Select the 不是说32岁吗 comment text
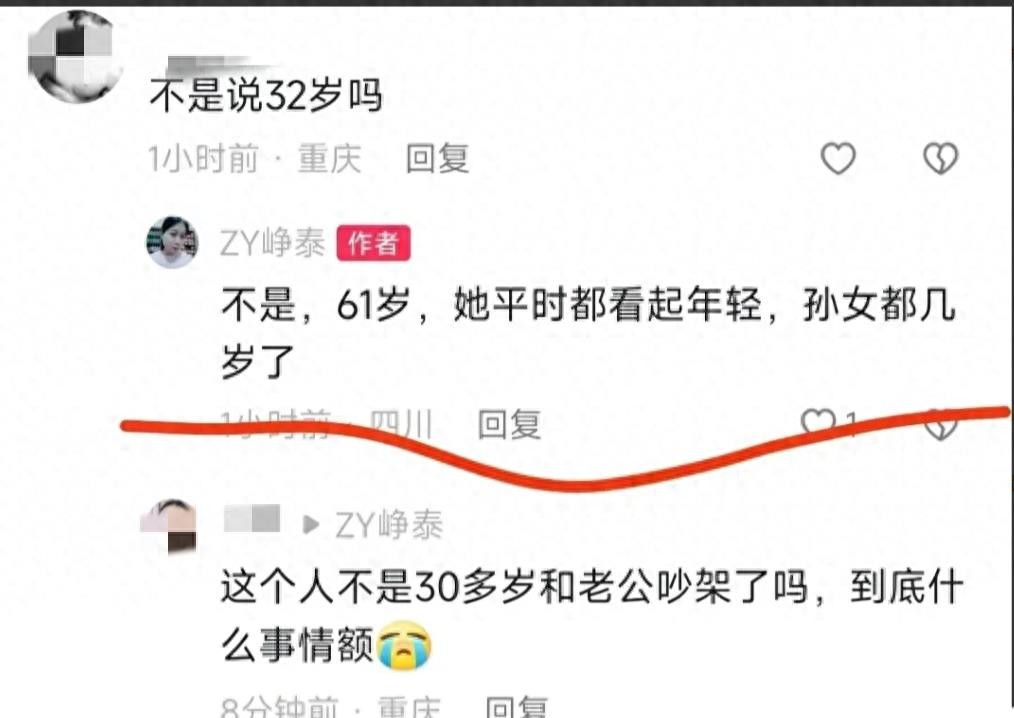This screenshot has width=1014, height=718. [x=266, y=96]
